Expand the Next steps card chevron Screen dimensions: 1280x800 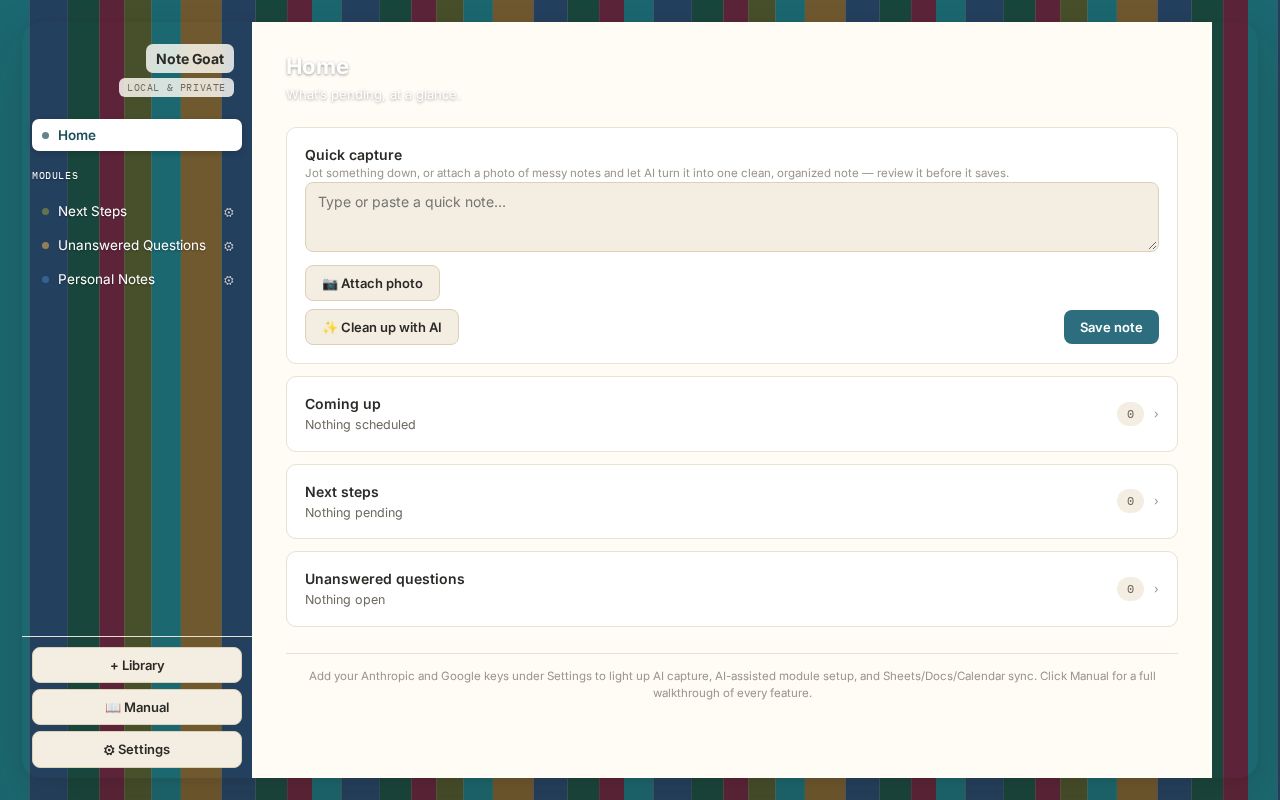click(1156, 501)
